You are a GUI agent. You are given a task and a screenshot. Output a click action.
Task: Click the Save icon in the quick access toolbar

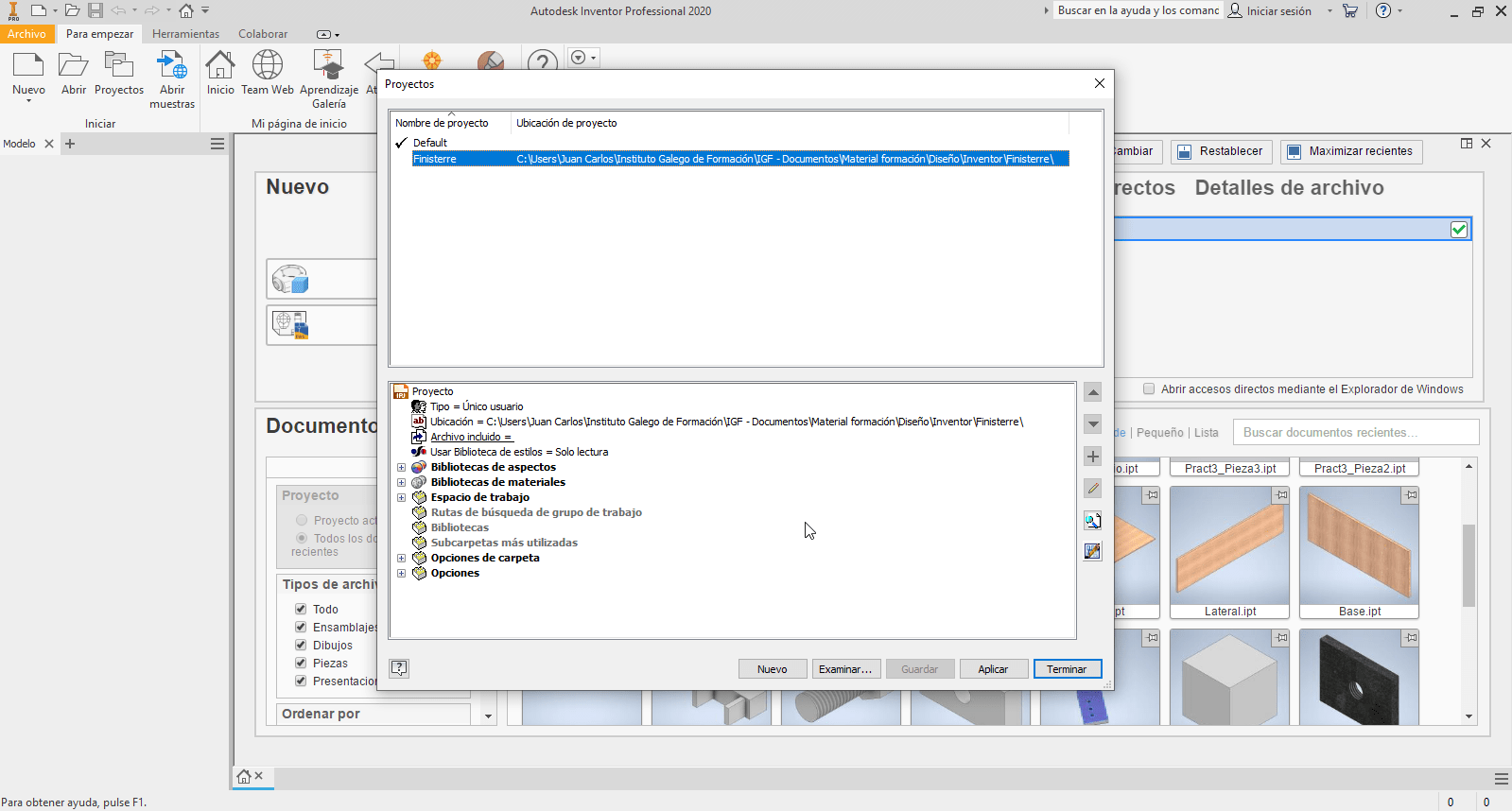coord(96,10)
